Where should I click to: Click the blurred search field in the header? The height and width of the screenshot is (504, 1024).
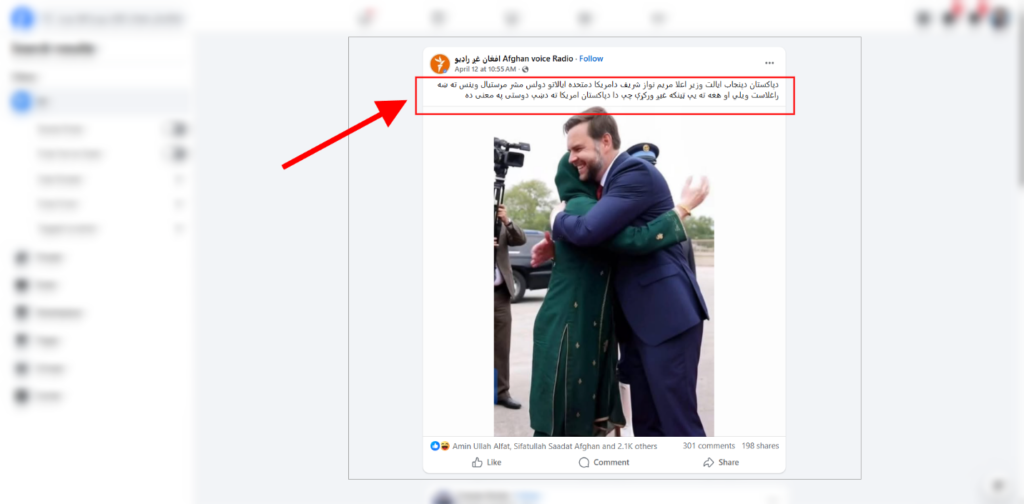click(112, 19)
